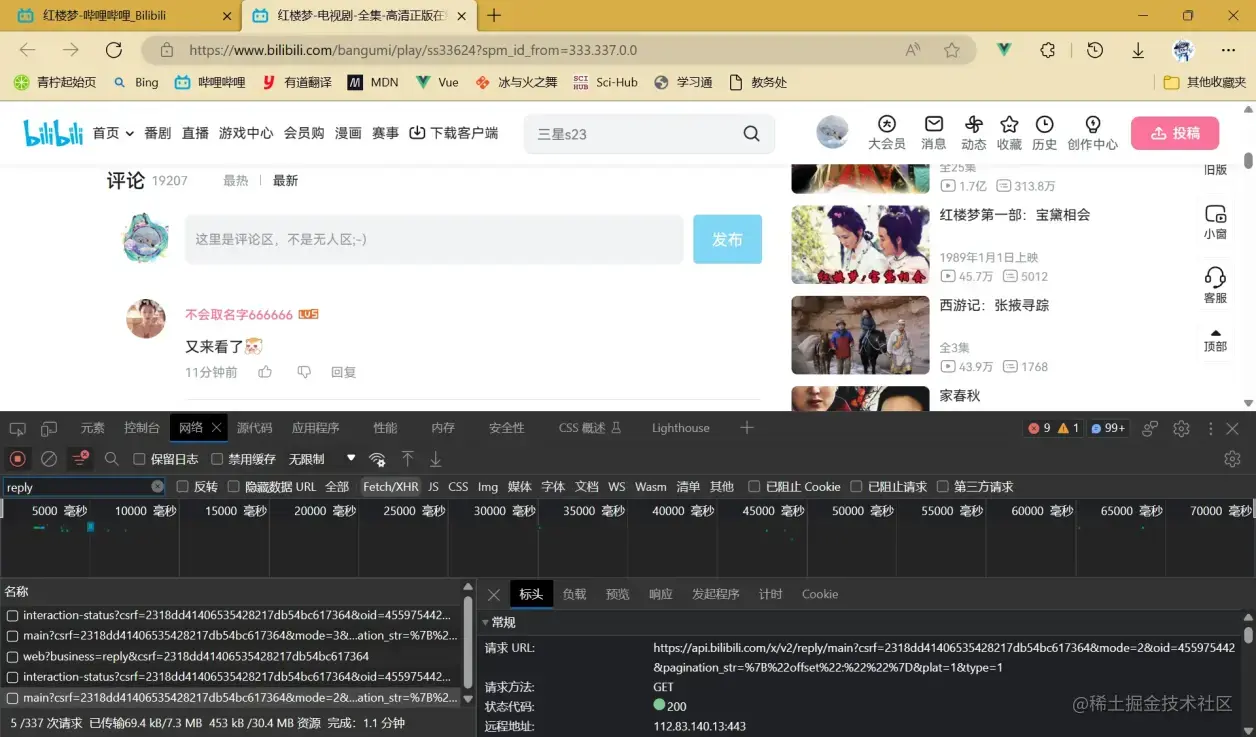Add a DevTools tab with the plus icon
Viewport: 1256px width, 737px height.
pyautogui.click(x=746, y=428)
